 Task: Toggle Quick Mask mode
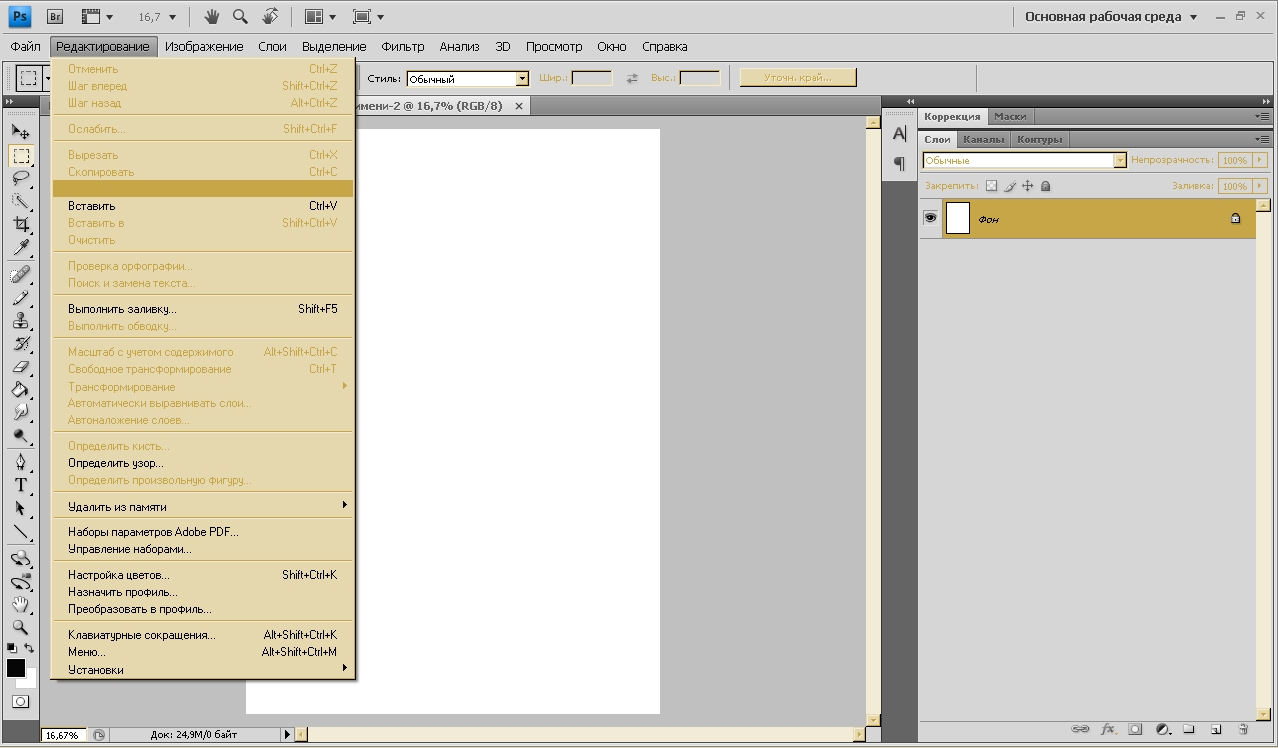click(x=20, y=702)
